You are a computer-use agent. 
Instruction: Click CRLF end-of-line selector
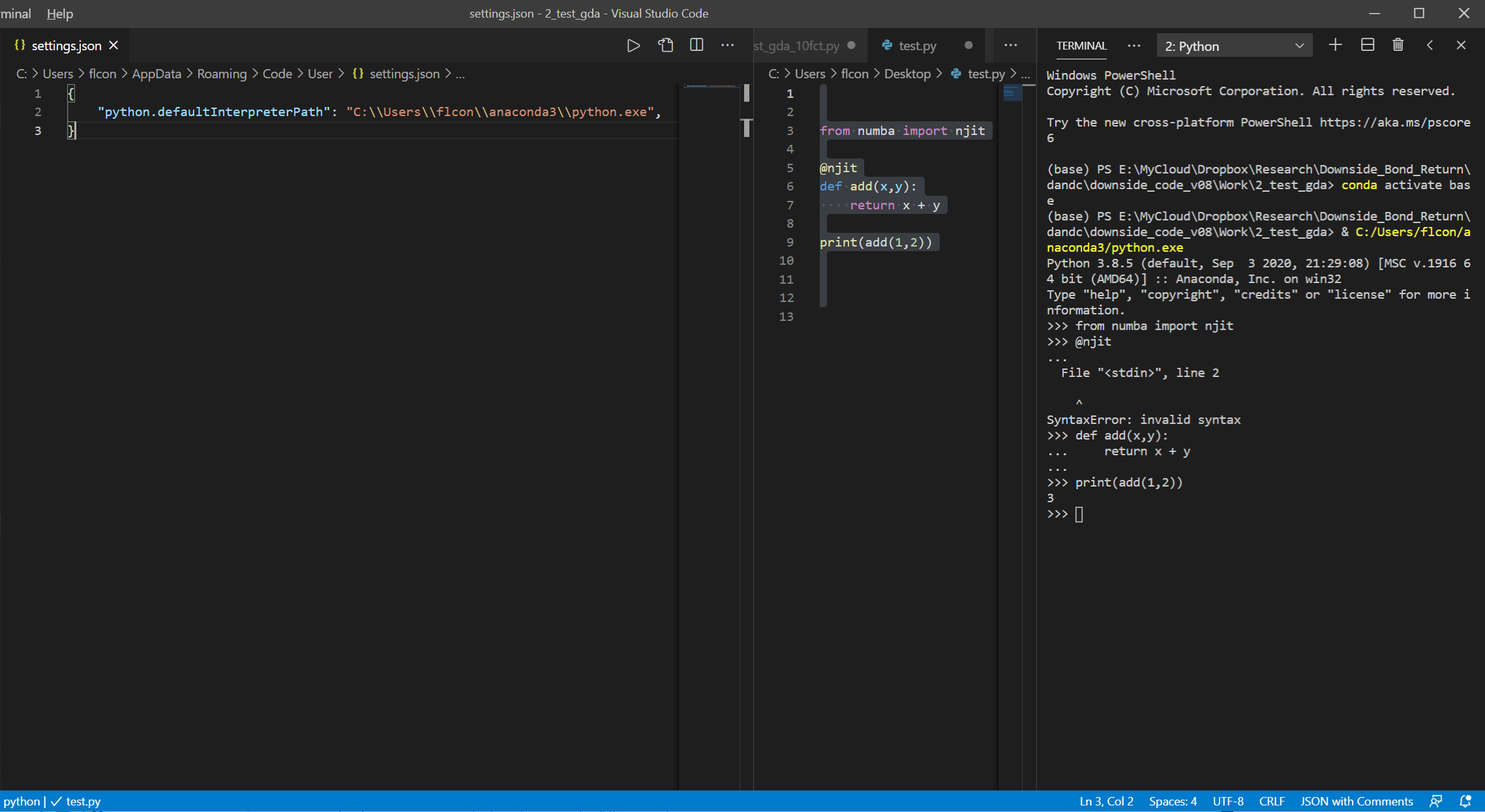1272,801
